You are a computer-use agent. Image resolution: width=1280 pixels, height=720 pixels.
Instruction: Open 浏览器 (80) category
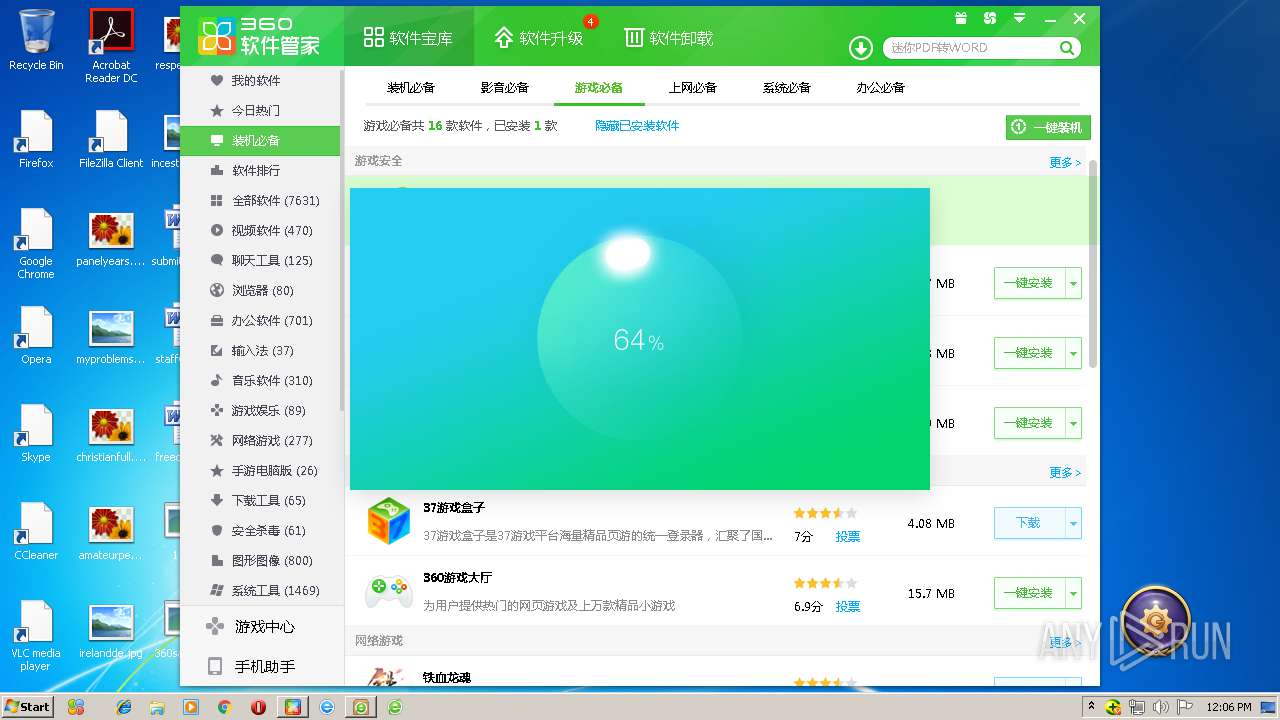click(260, 290)
